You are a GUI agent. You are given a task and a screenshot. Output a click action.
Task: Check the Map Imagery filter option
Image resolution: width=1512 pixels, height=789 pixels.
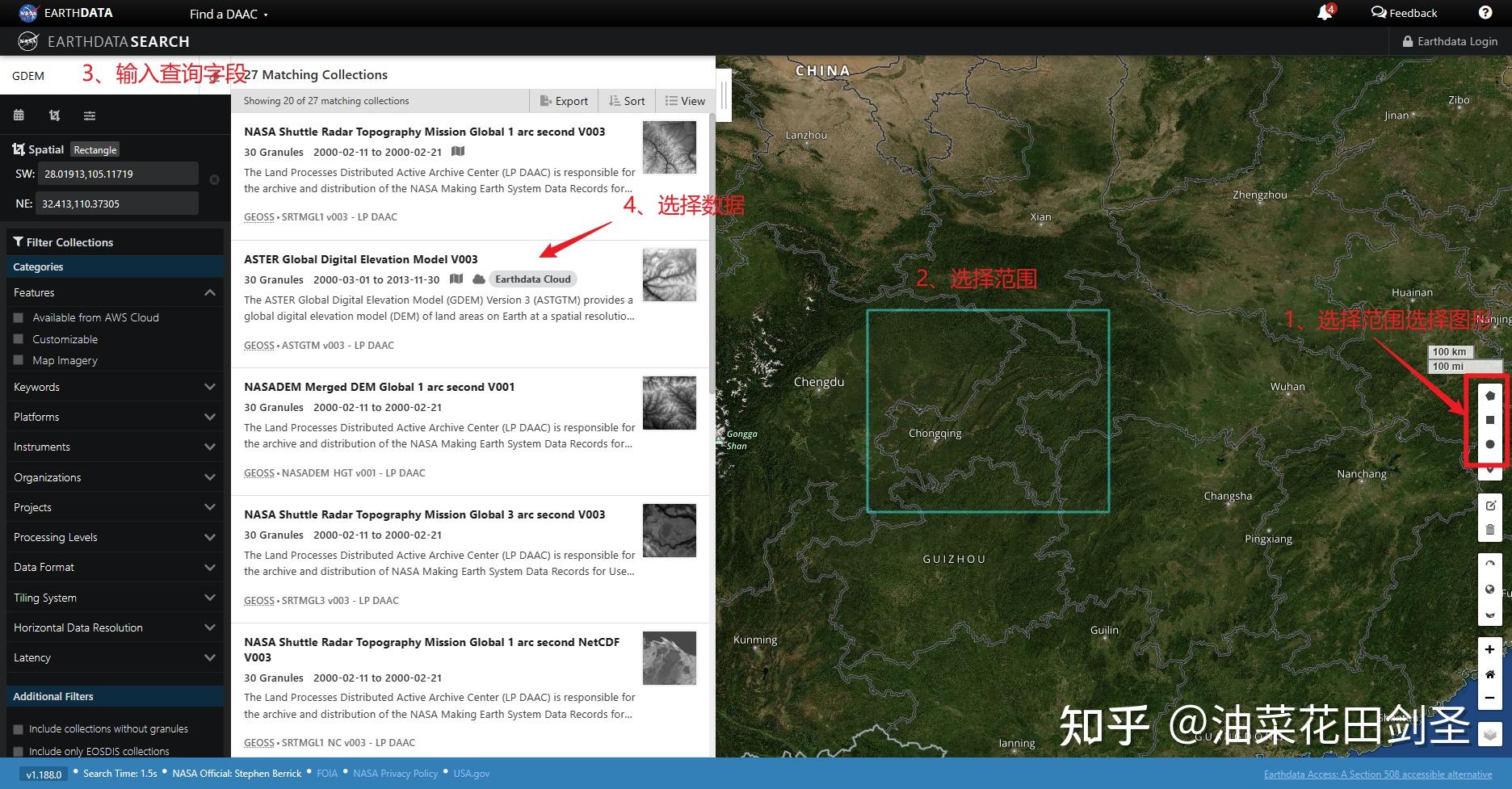click(x=18, y=360)
